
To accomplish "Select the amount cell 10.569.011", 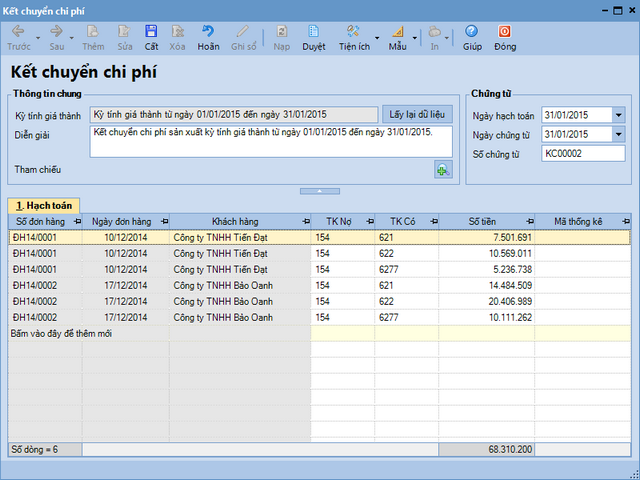I will click(x=487, y=253).
